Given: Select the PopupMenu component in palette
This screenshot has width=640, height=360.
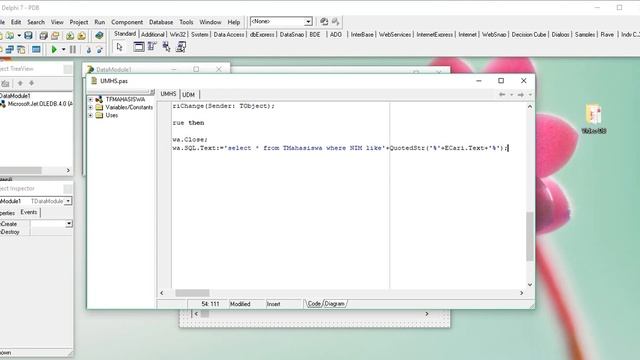Looking at the screenshot, I should [167, 47].
